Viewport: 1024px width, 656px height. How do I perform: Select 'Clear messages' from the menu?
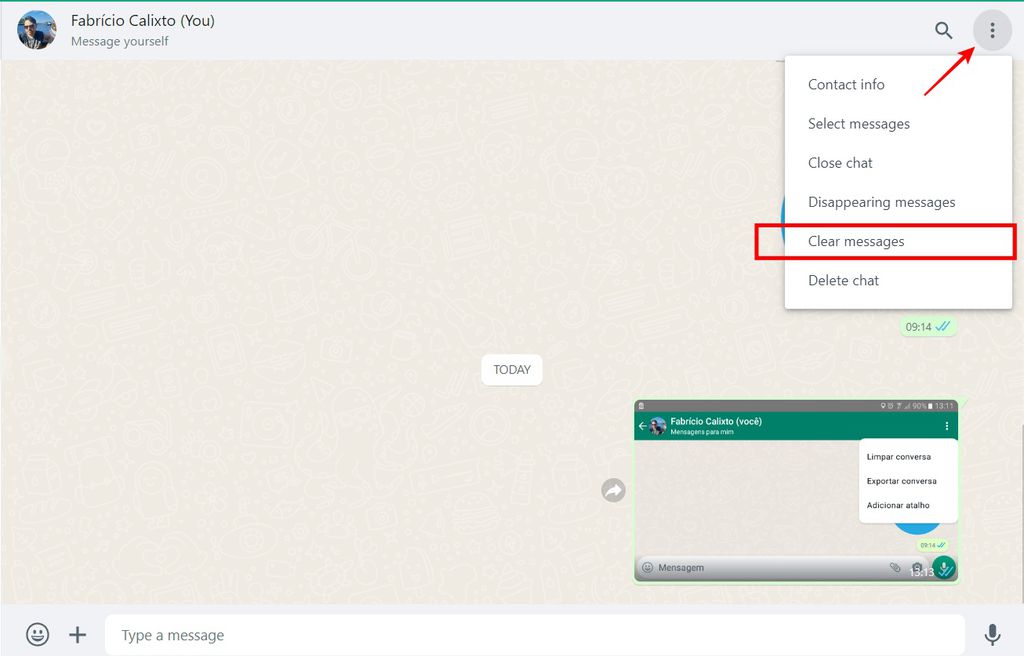click(857, 241)
